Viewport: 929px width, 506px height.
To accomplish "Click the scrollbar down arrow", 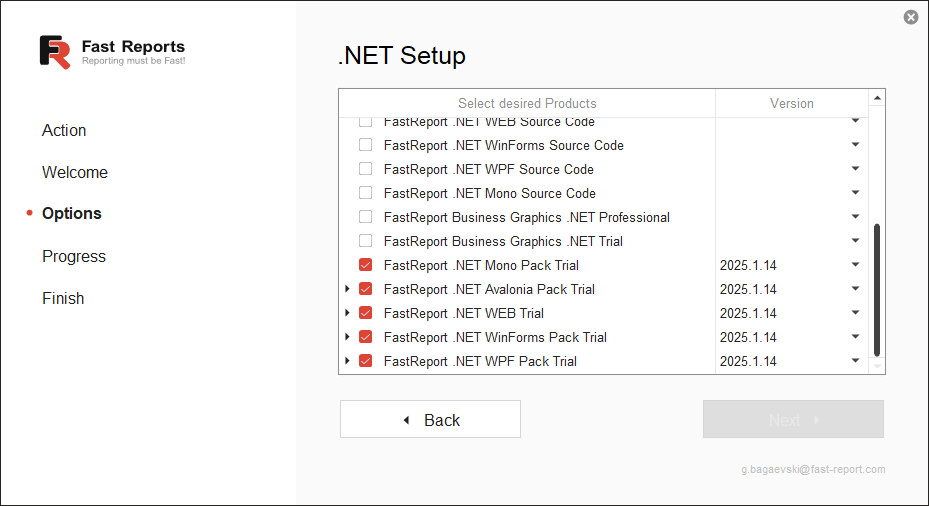I will point(877,367).
